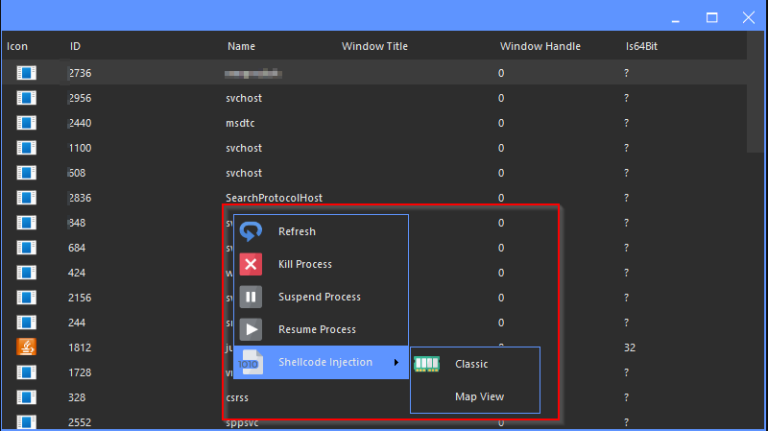The height and width of the screenshot is (431, 768).
Task: Click the blue Refresh arrow icon
Action: 251,231
